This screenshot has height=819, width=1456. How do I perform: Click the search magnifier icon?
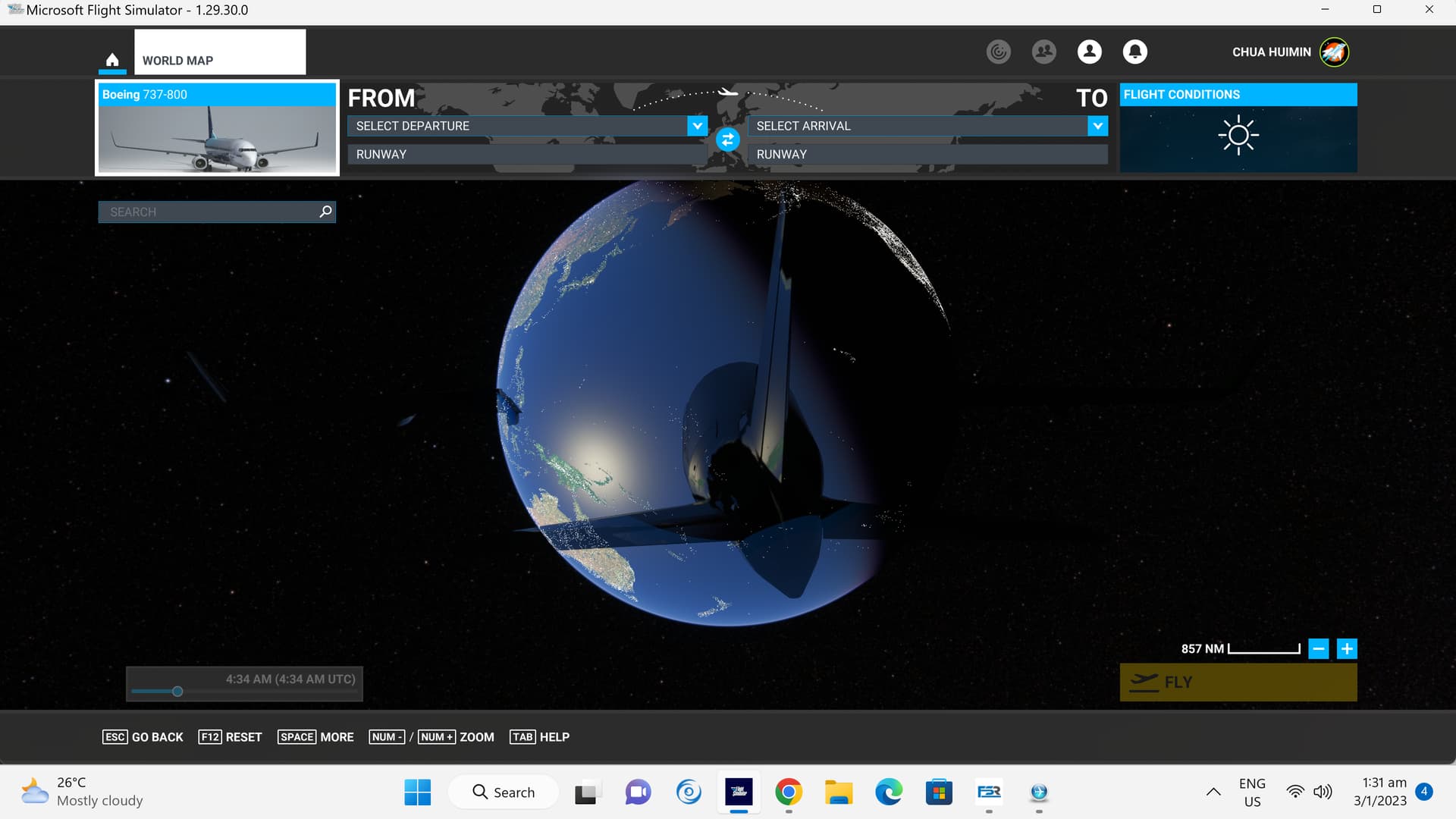(x=325, y=212)
